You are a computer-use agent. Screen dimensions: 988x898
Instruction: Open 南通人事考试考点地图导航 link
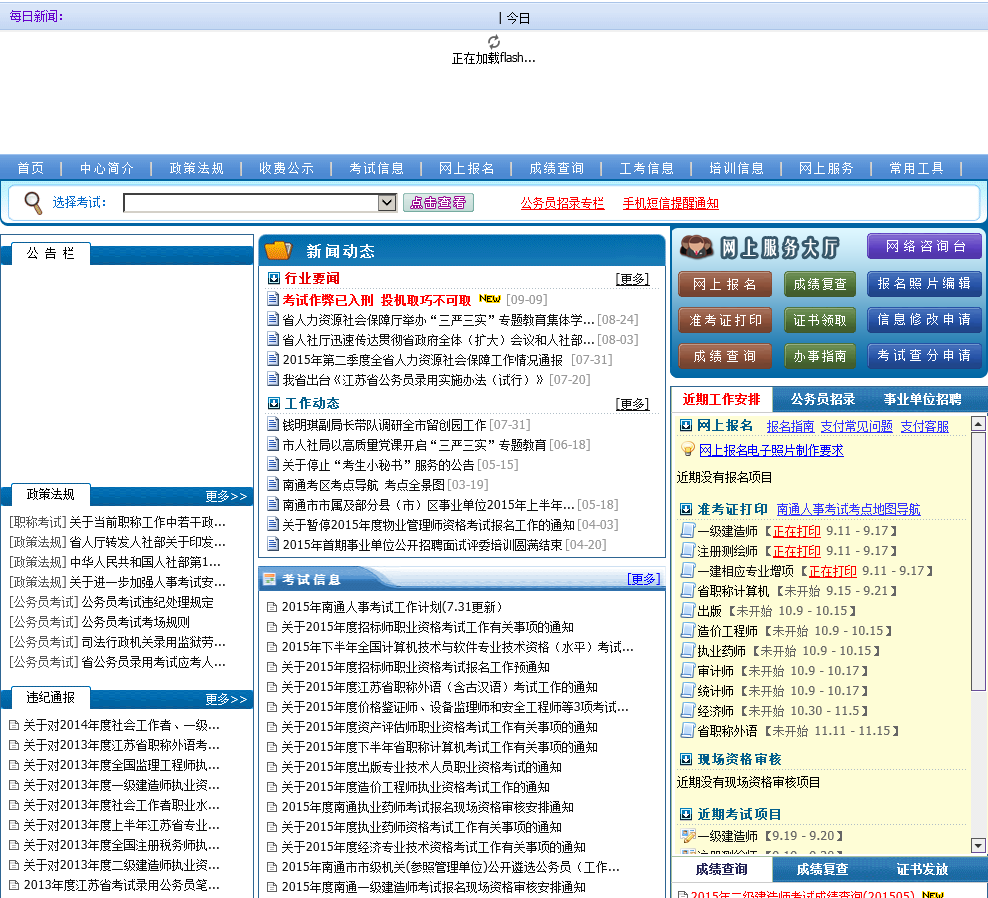(848, 509)
